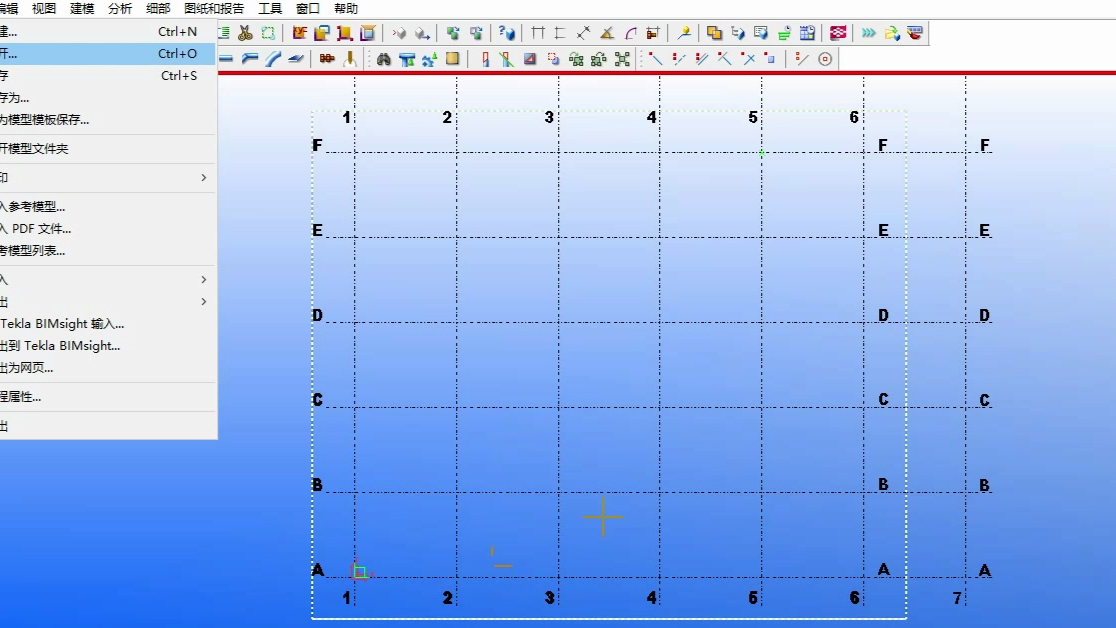Choose the 开模型文件夹 menu entry
This screenshot has width=1116, height=628.
pyautogui.click(x=107, y=149)
